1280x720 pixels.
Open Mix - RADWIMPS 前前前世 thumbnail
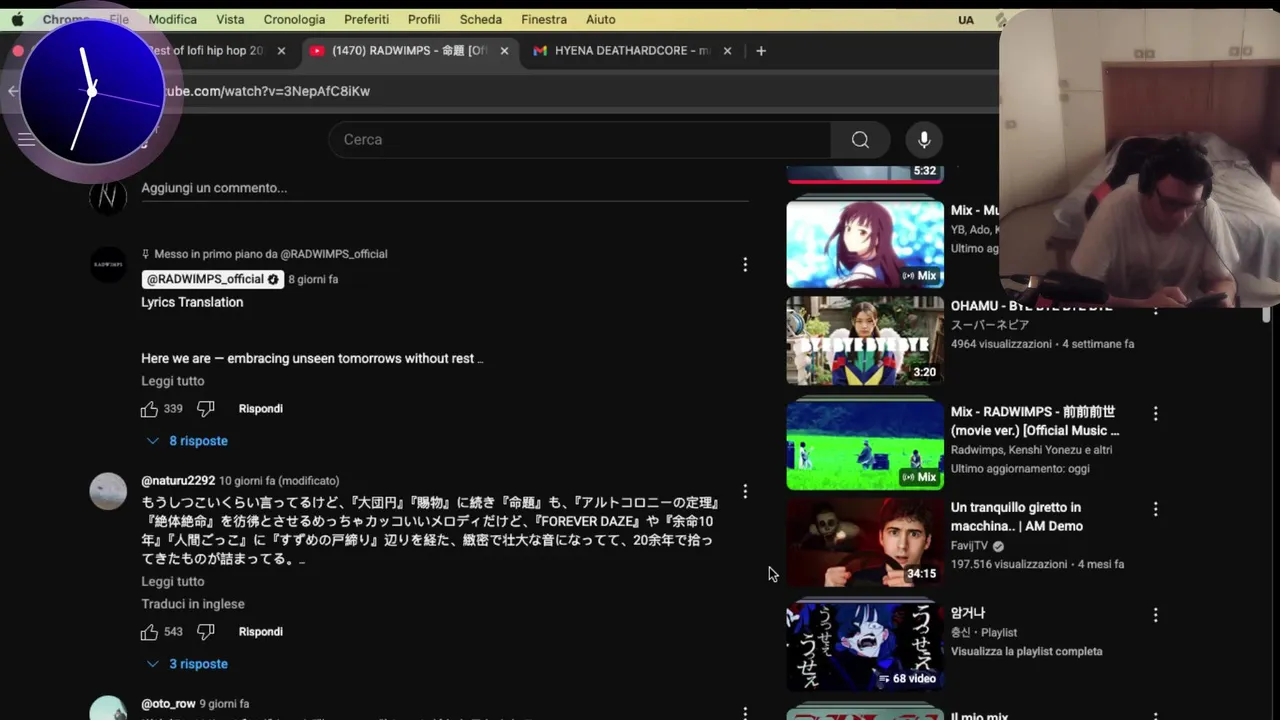point(865,446)
